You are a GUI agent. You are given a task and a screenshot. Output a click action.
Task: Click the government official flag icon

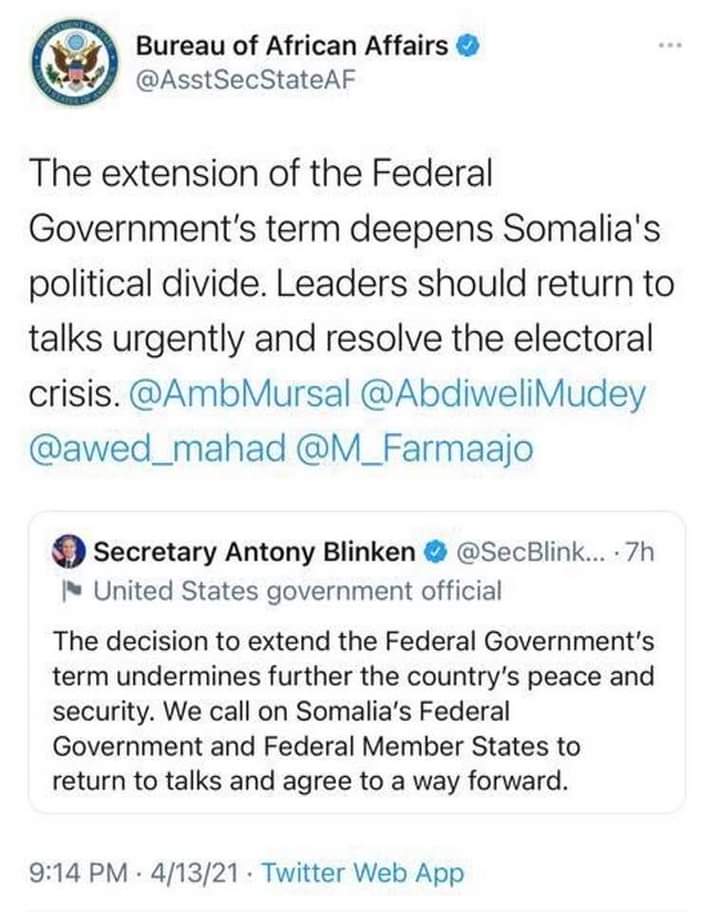click(x=72, y=591)
